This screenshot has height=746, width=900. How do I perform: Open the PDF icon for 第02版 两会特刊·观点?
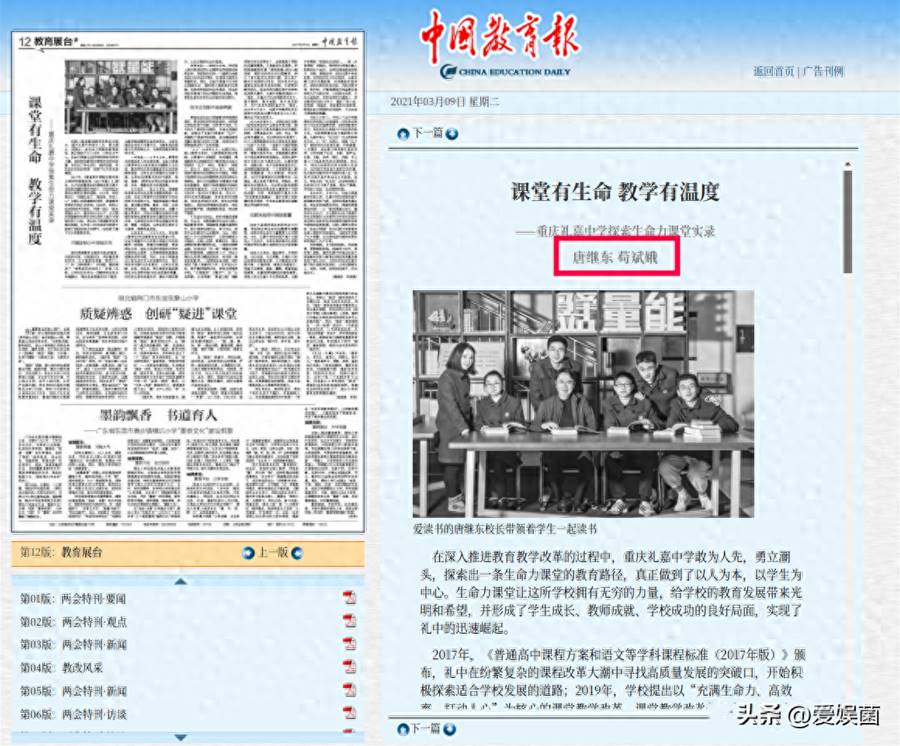coord(350,621)
